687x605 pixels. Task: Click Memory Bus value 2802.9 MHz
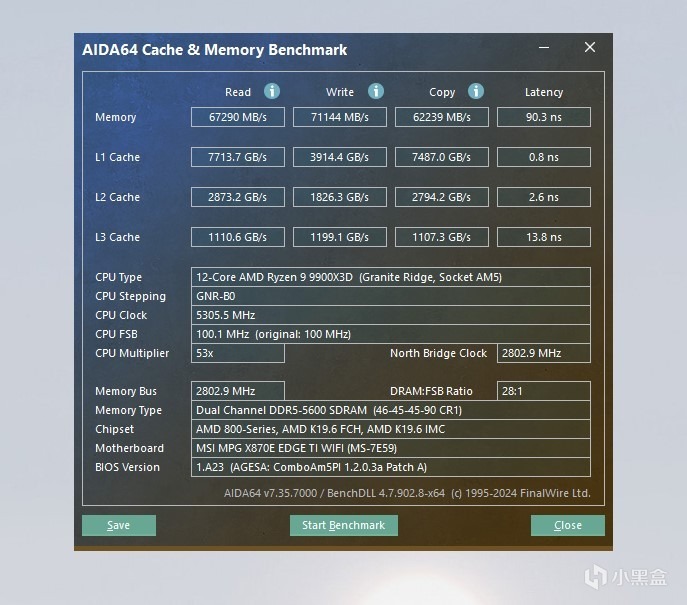[x=238, y=391]
